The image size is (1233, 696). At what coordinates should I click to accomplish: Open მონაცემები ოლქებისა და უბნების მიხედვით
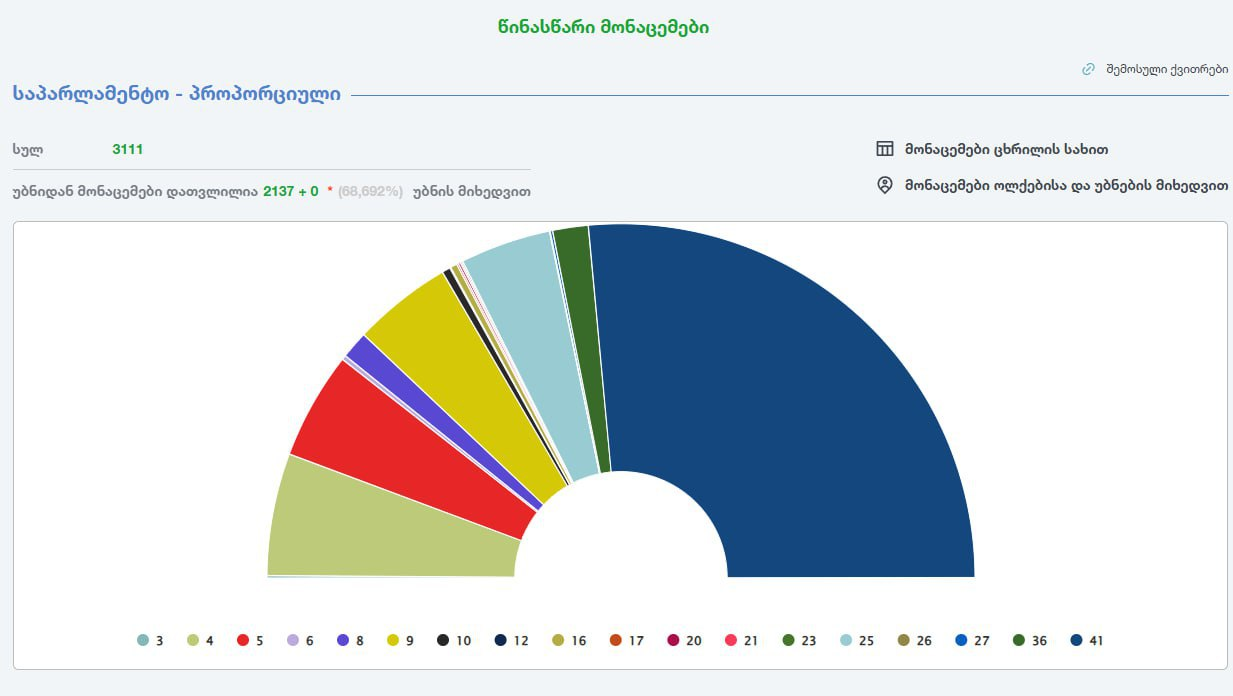pyautogui.click(x=1066, y=185)
